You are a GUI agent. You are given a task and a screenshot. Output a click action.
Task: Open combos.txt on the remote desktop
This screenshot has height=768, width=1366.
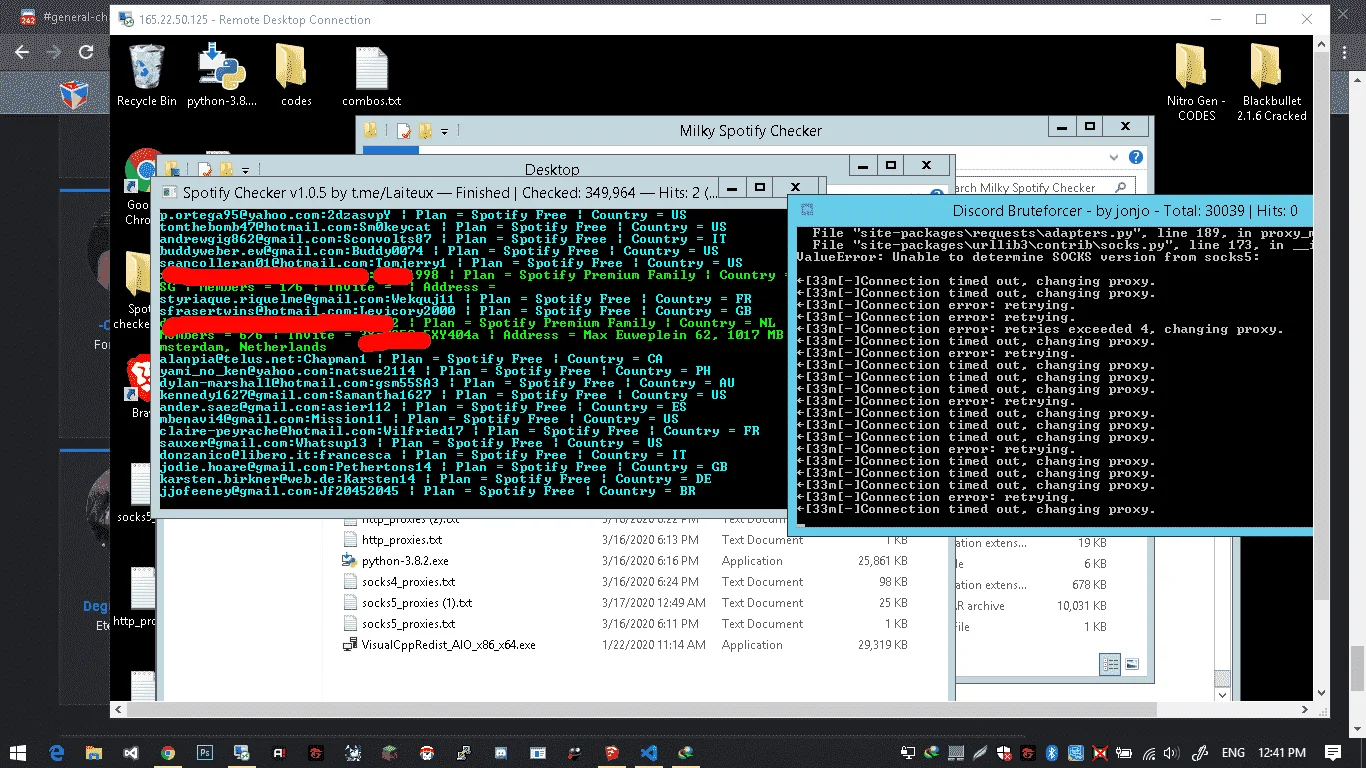coord(371,75)
